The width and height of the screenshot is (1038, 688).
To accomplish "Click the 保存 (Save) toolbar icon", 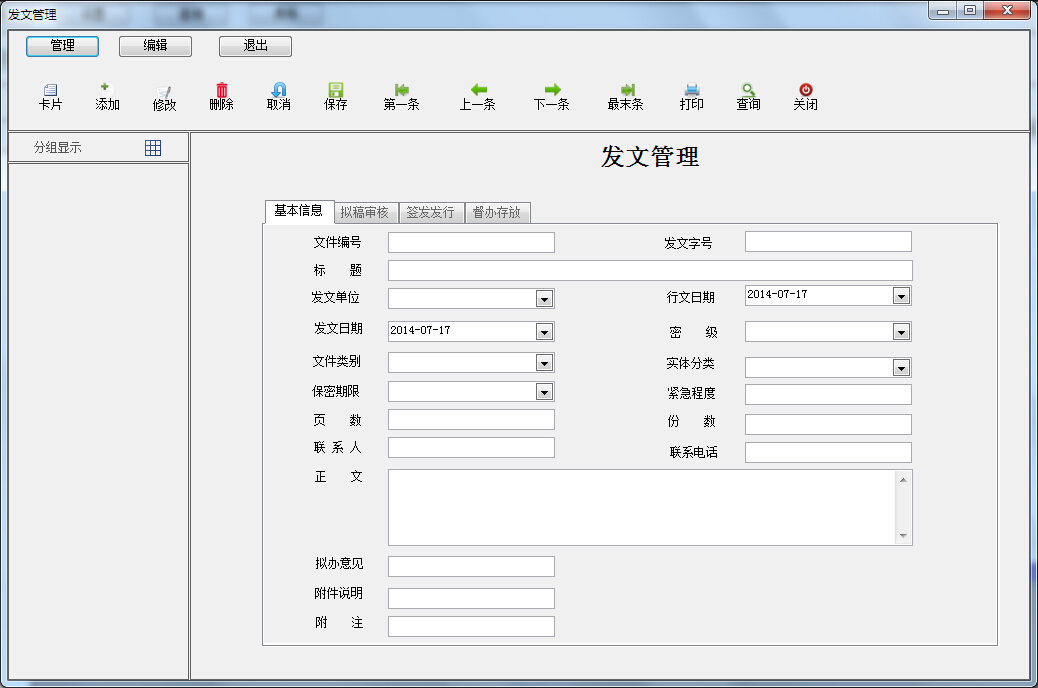I will point(336,91).
